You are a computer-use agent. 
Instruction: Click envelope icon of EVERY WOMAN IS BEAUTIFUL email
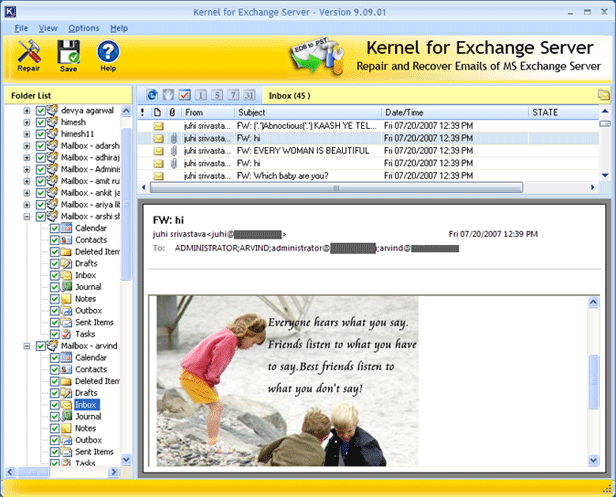pyautogui.click(x=158, y=151)
